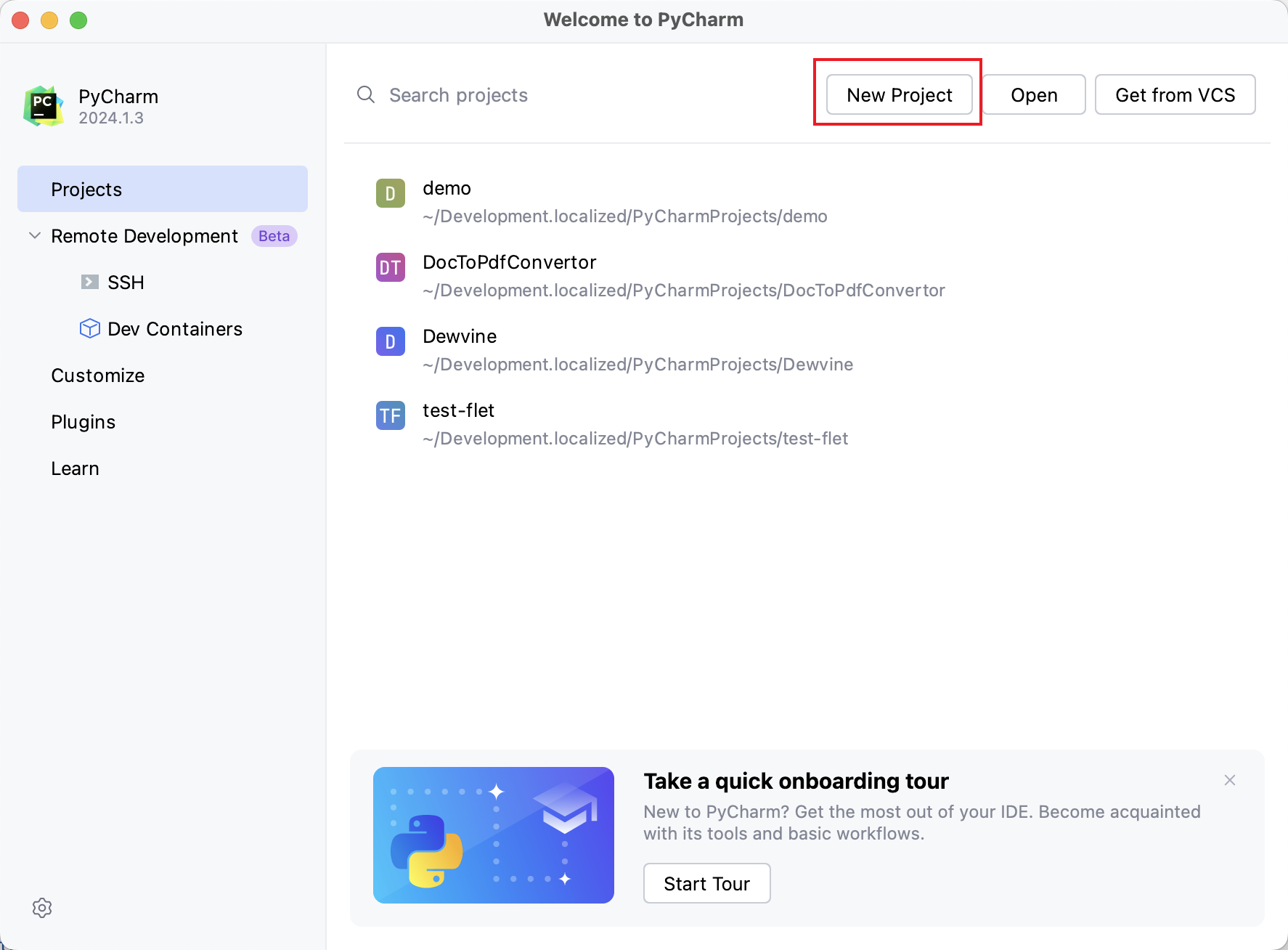1288x950 pixels.
Task: Open the Plugins tab
Action: [83, 422]
